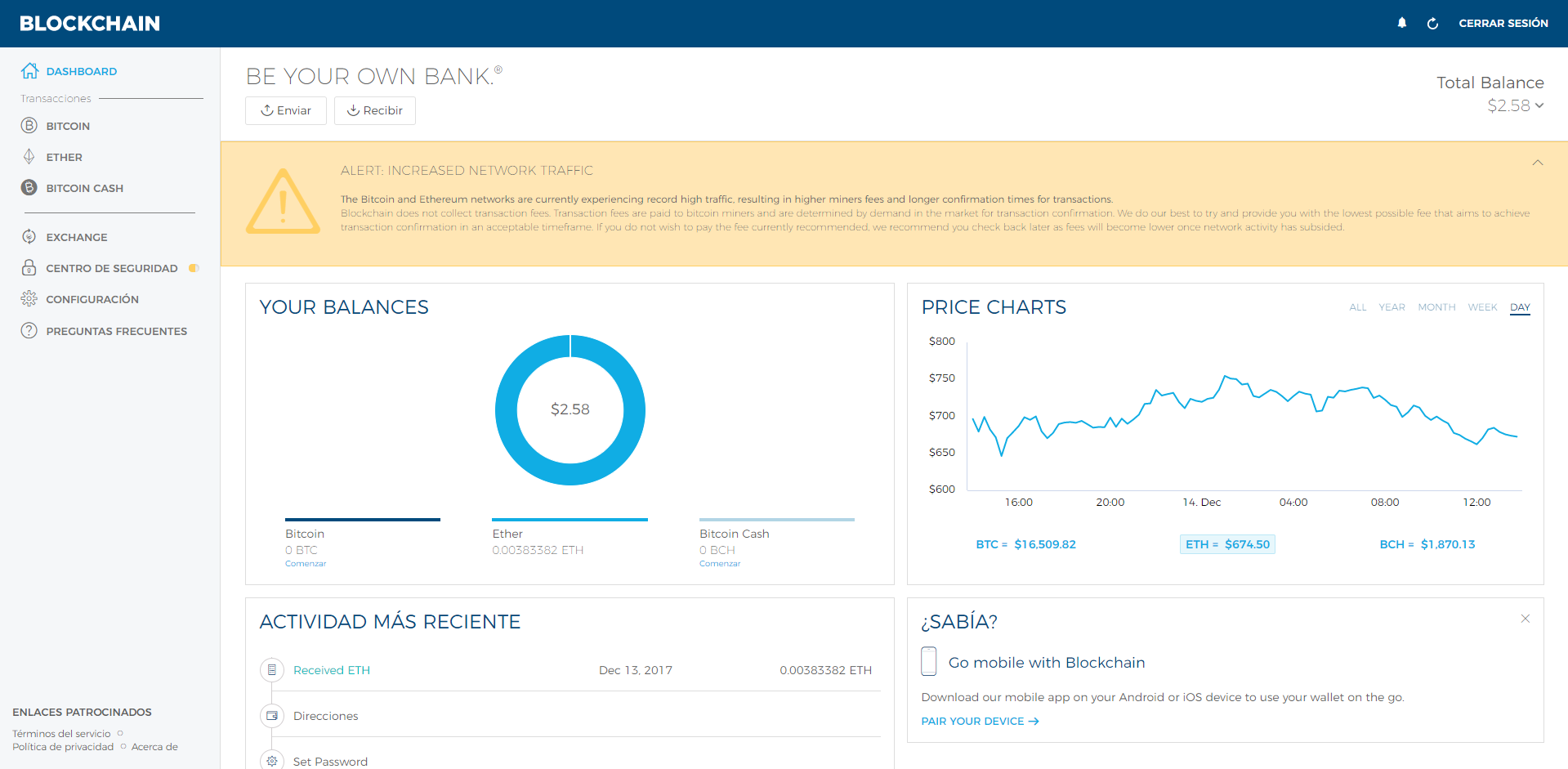Select the DAY chart range tab
The width and height of the screenshot is (1568, 769).
pyautogui.click(x=1521, y=307)
